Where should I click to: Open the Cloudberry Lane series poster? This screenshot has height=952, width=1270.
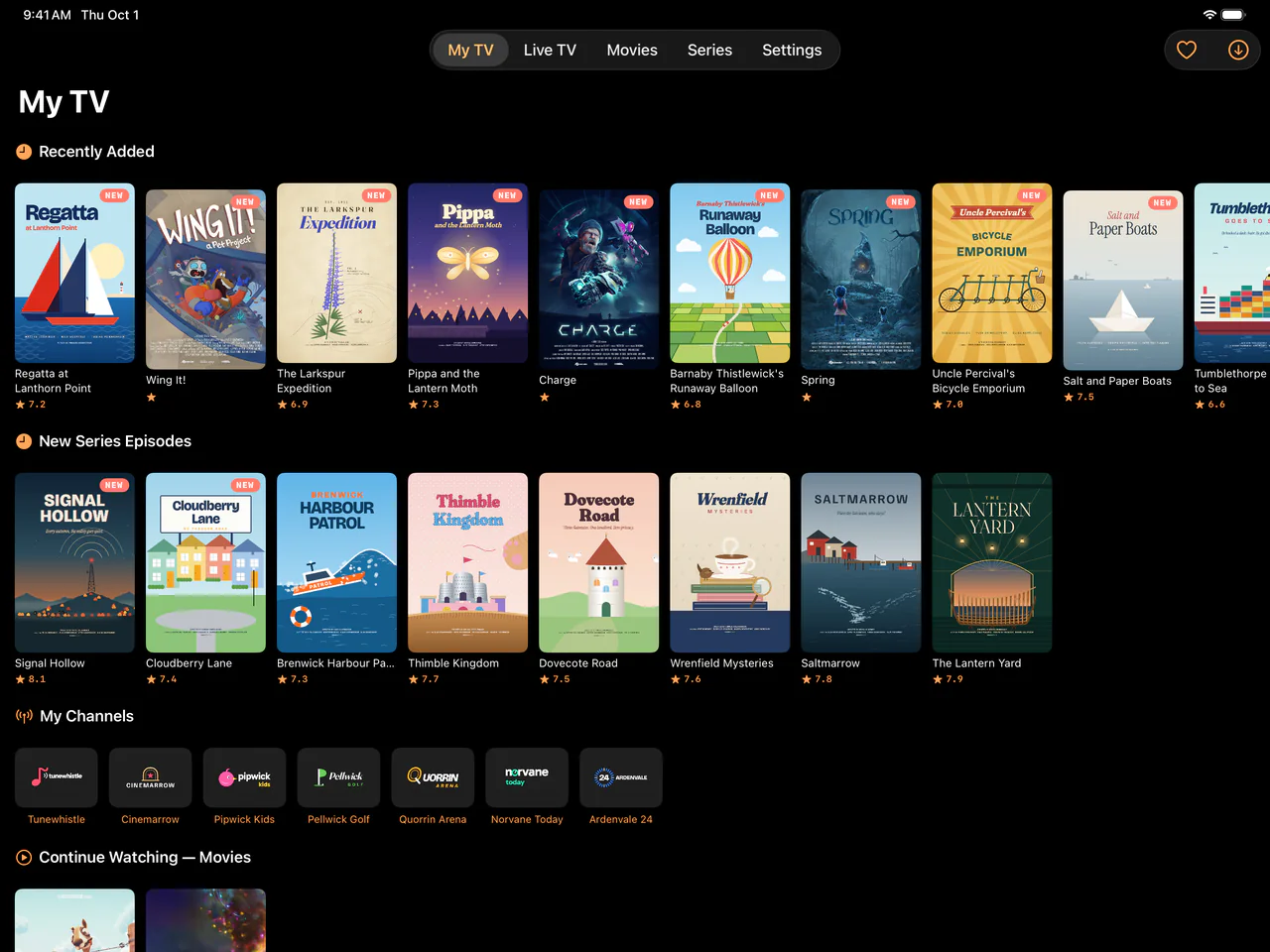click(205, 562)
